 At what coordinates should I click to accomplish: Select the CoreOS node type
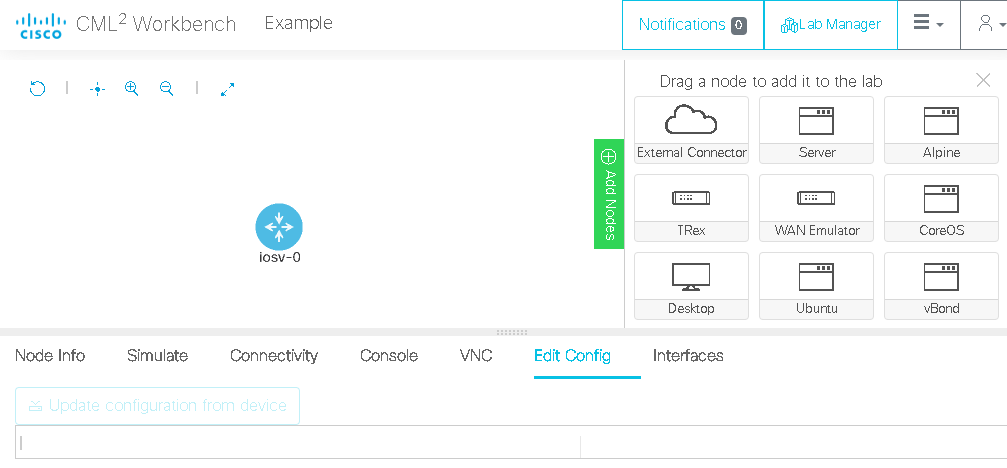(x=941, y=207)
